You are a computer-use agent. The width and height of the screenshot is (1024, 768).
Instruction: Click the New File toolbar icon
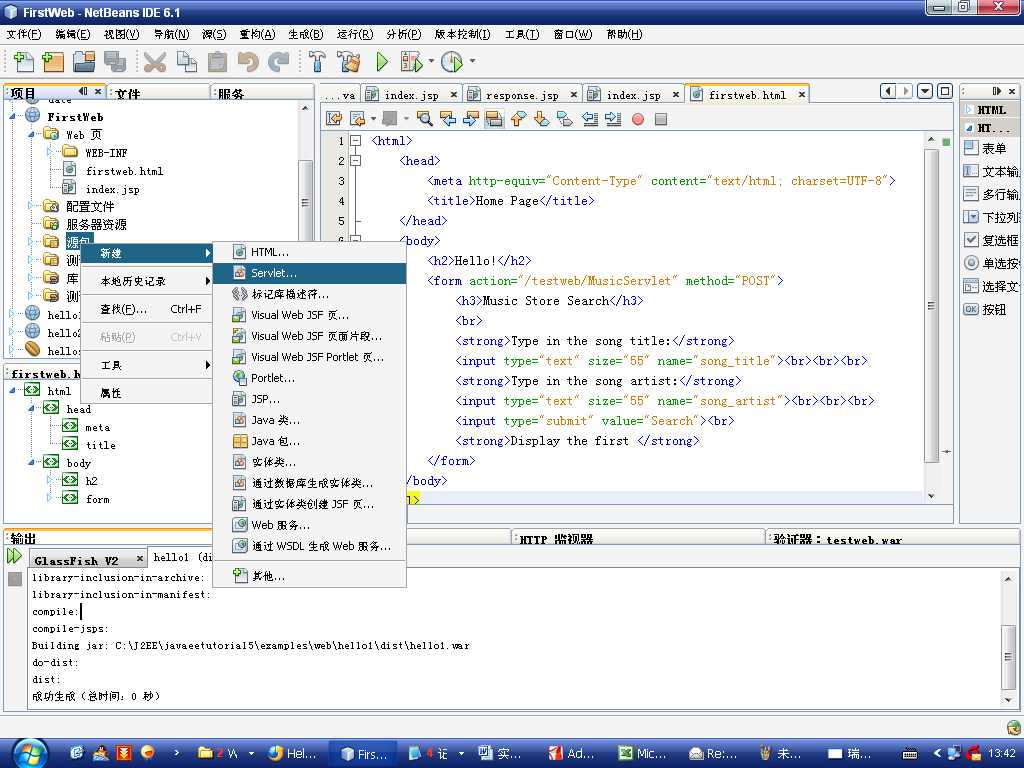(23, 62)
